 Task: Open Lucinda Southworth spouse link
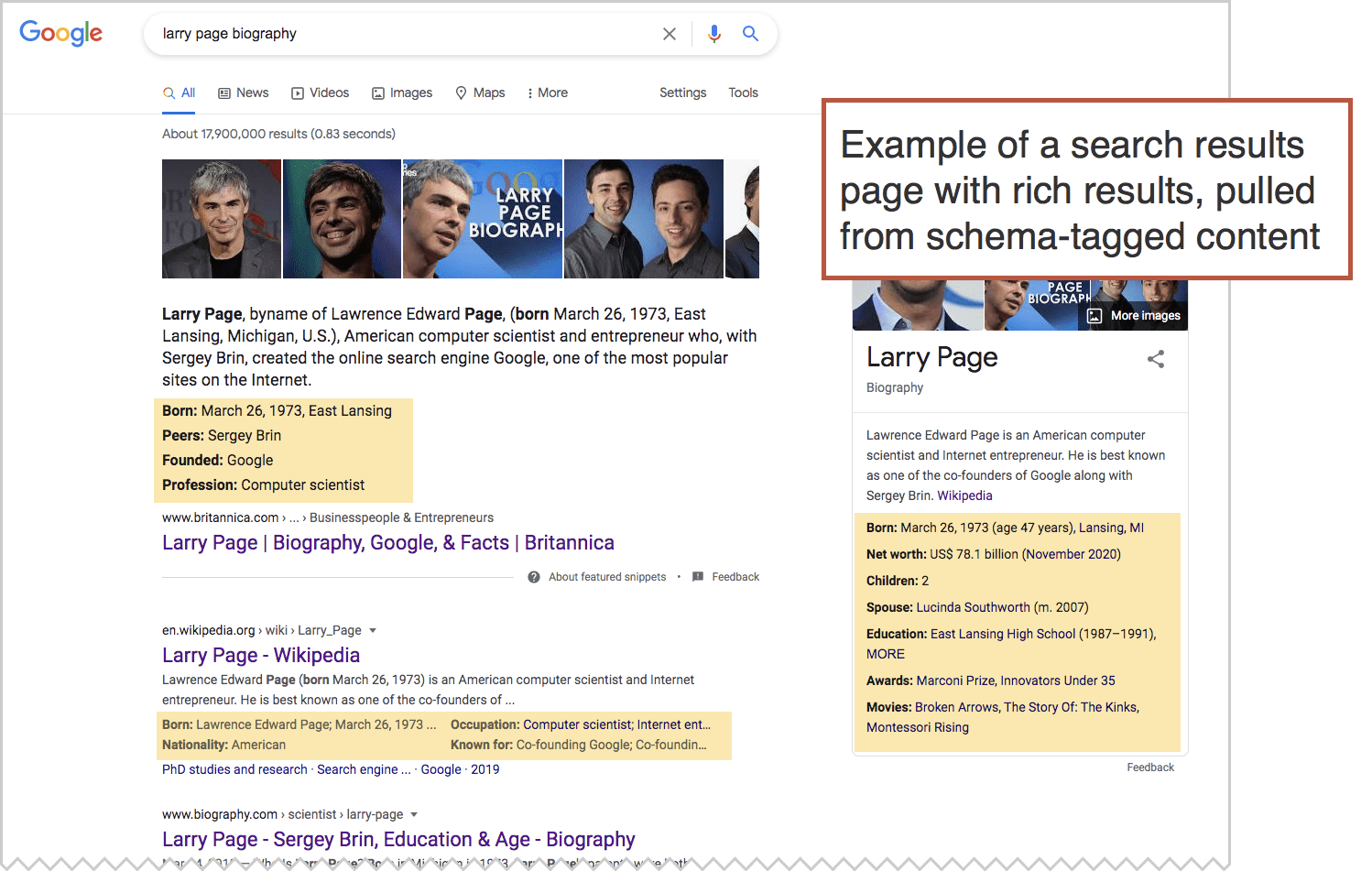coord(974,607)
